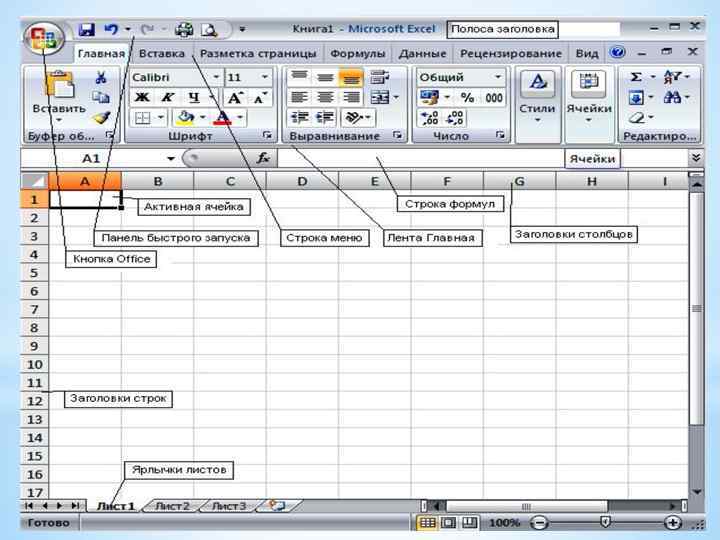Image resolution: width=720 pixels, height=540 pixels.
Task: Toggle wrap text in alignment group
Action: tap(379, 77)
